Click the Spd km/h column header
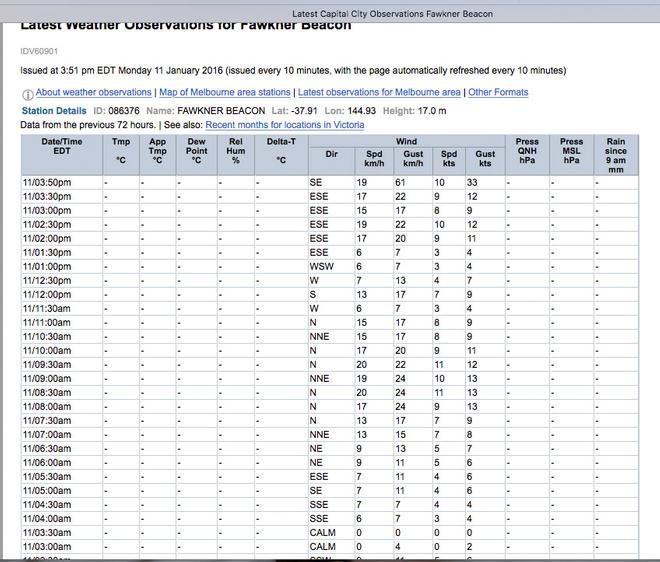 (x=374, y=161)
